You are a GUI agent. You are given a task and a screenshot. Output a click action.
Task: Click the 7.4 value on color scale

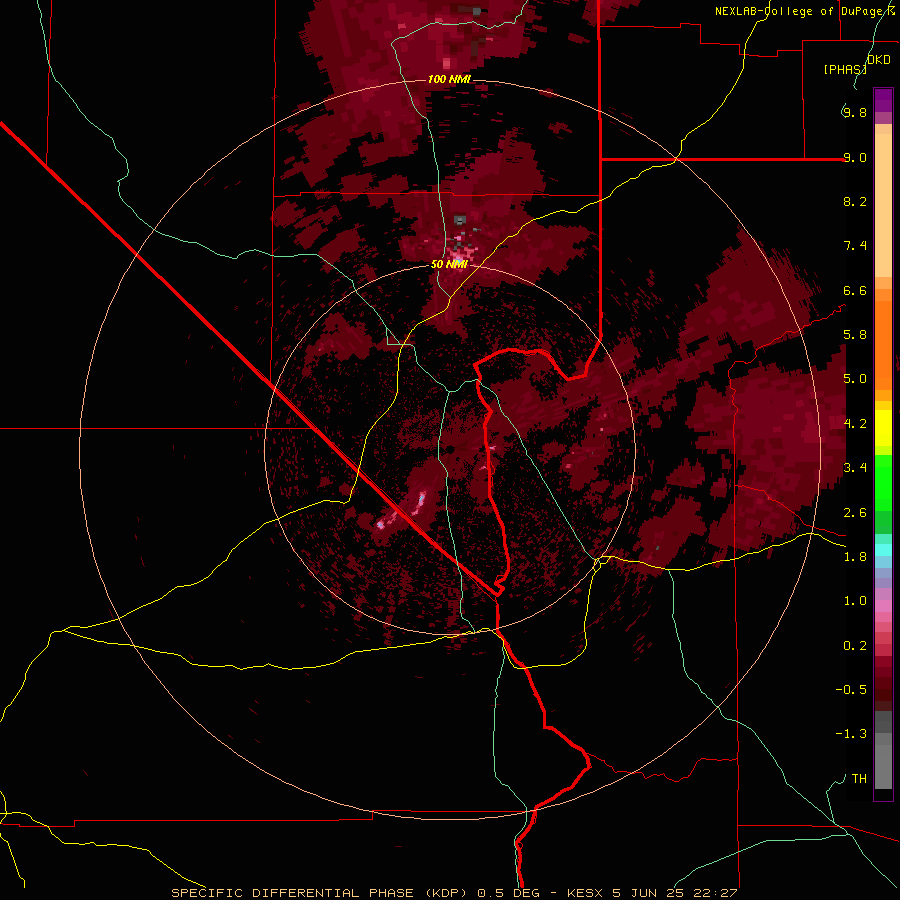click(855, 246)
